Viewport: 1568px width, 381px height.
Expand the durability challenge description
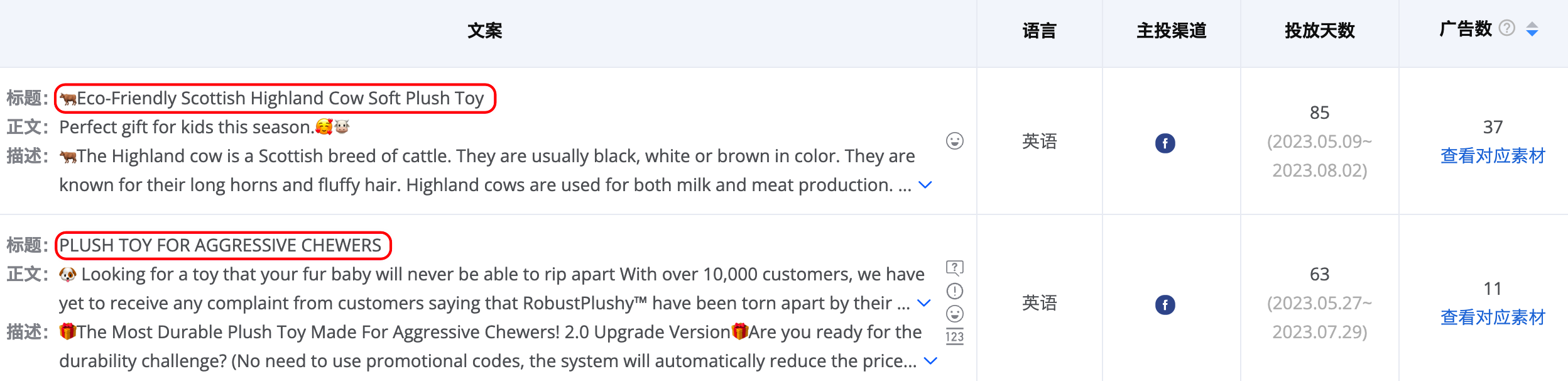pos(931,361)
